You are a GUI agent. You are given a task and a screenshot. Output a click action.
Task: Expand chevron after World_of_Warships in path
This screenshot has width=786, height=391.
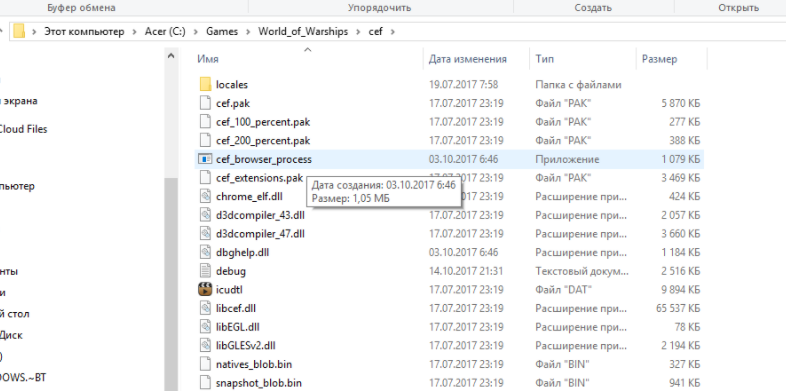358,32
